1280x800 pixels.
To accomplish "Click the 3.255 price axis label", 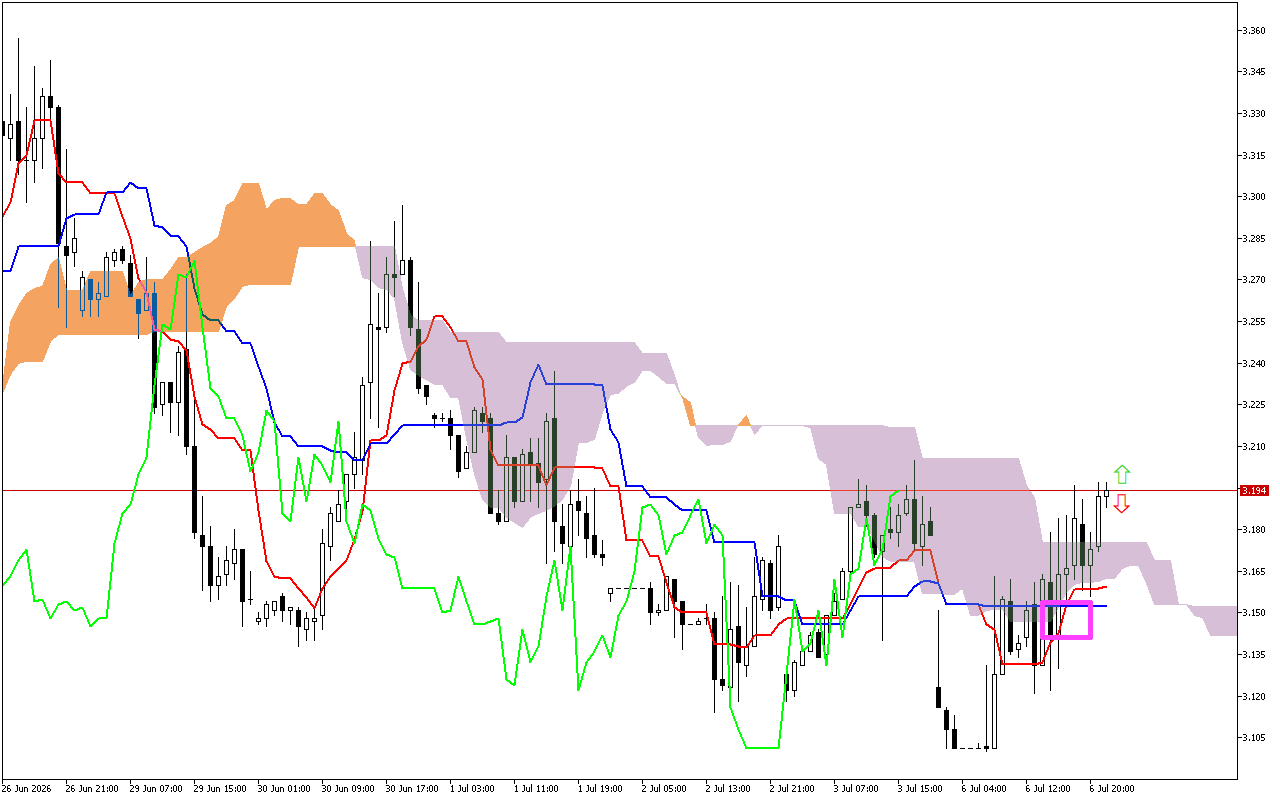I will click(x=1254, y=322).
